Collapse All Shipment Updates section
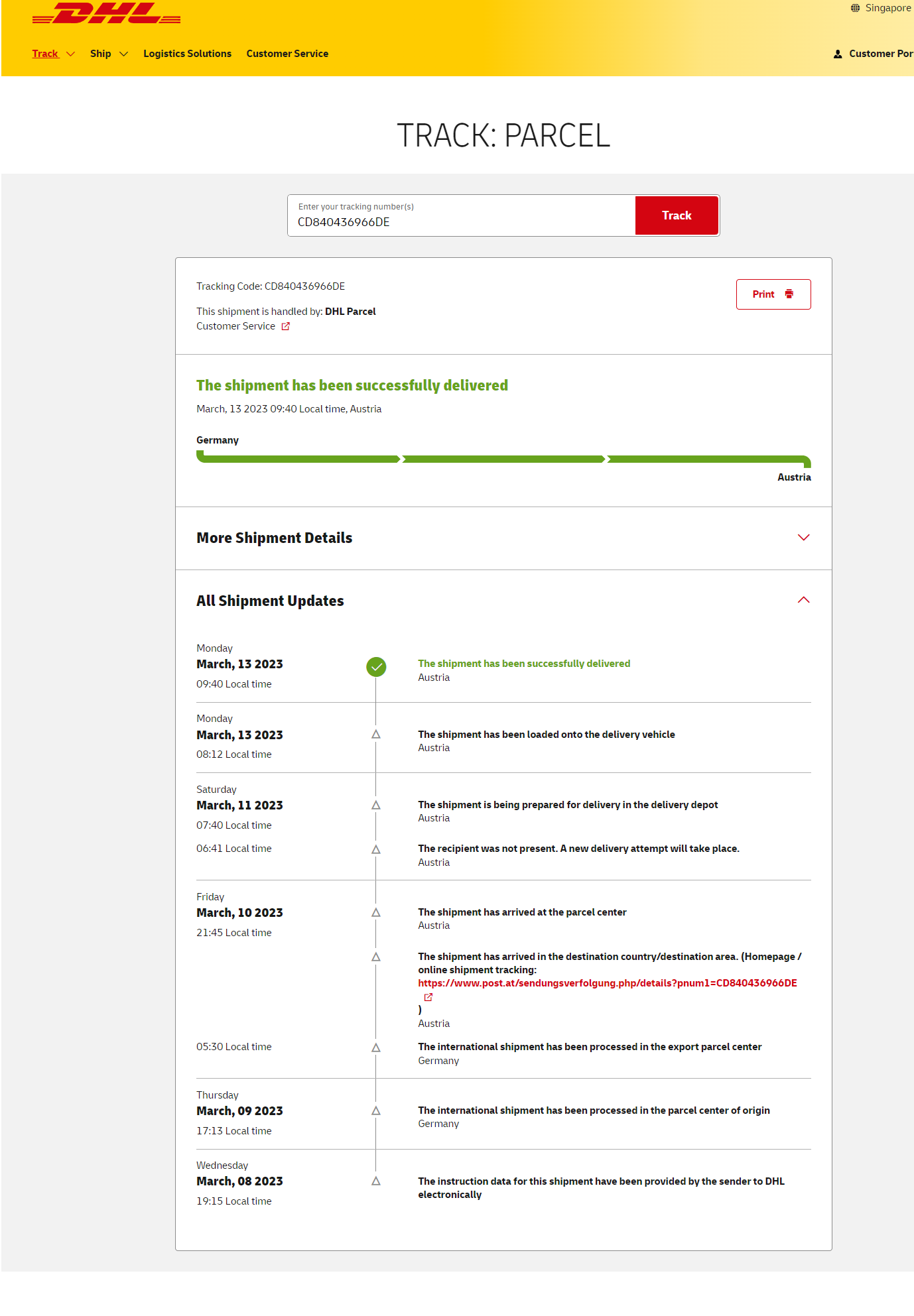914x1316 pixels. point(803,600)
